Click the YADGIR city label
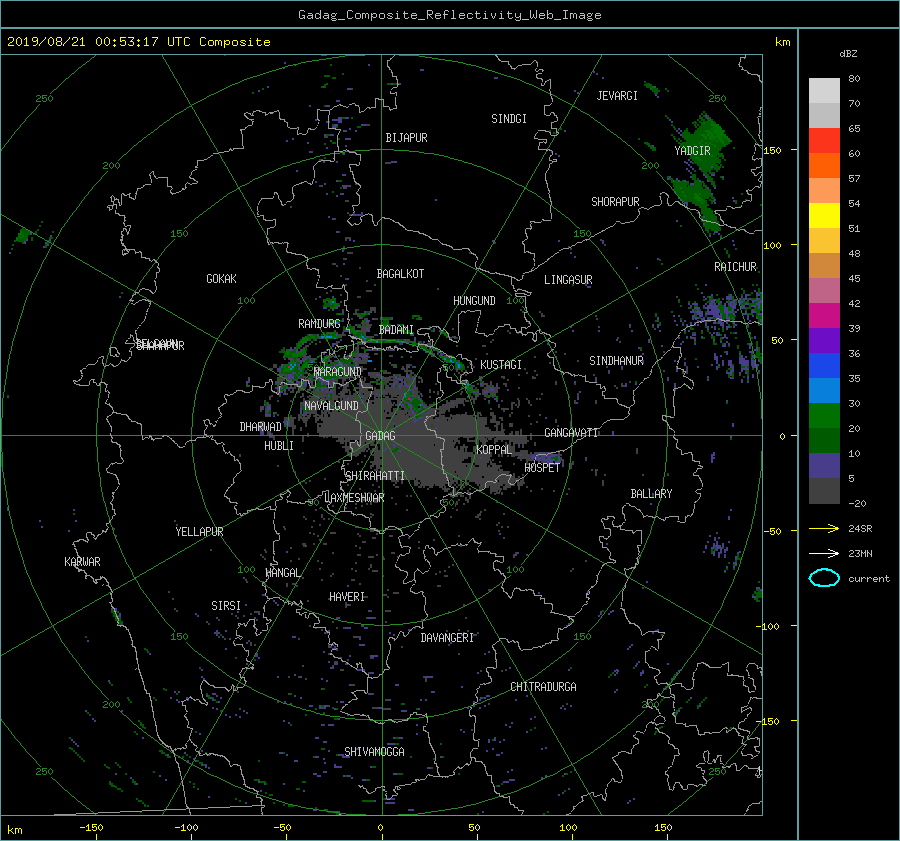 pos(692,151)
